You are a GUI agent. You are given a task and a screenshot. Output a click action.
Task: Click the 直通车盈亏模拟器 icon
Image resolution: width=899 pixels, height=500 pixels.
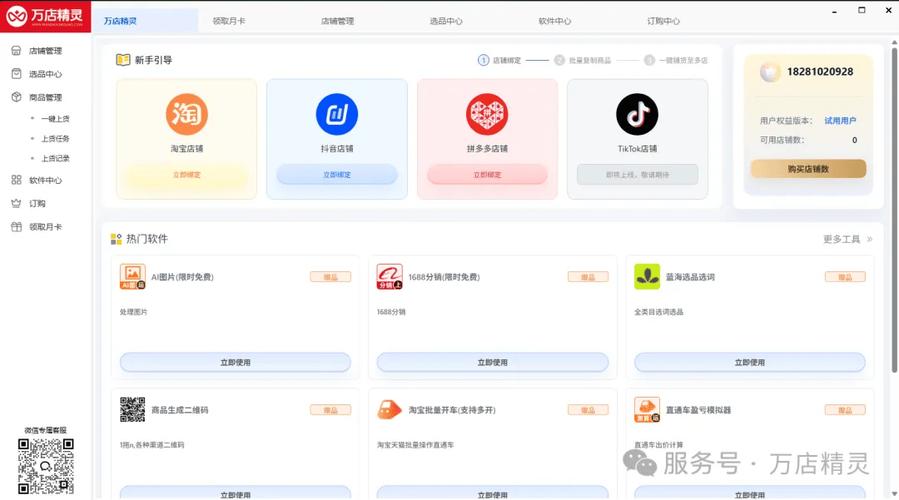pyautogui.click(x=647, y=410)
